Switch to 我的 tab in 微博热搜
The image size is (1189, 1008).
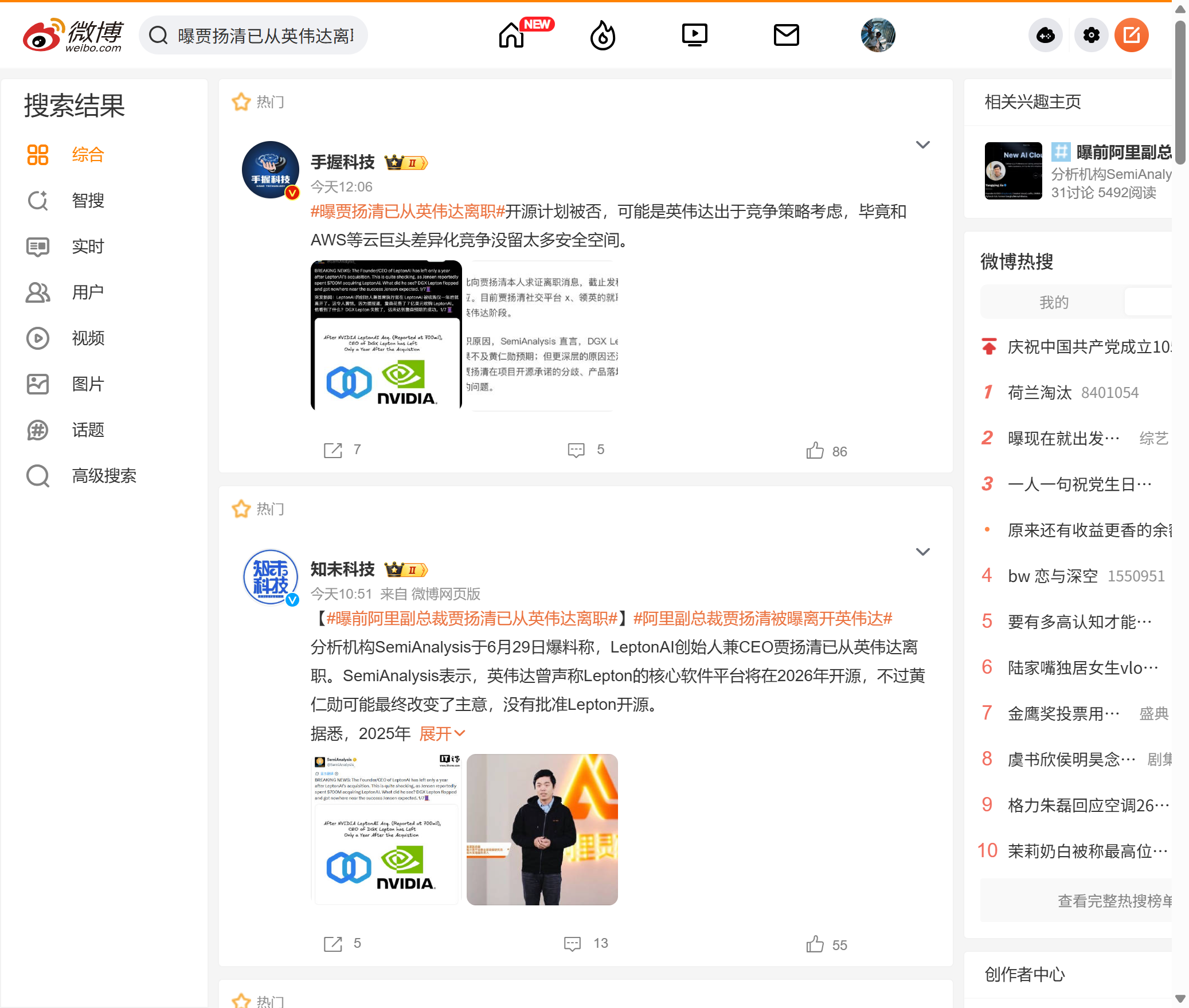(1054, 302)
